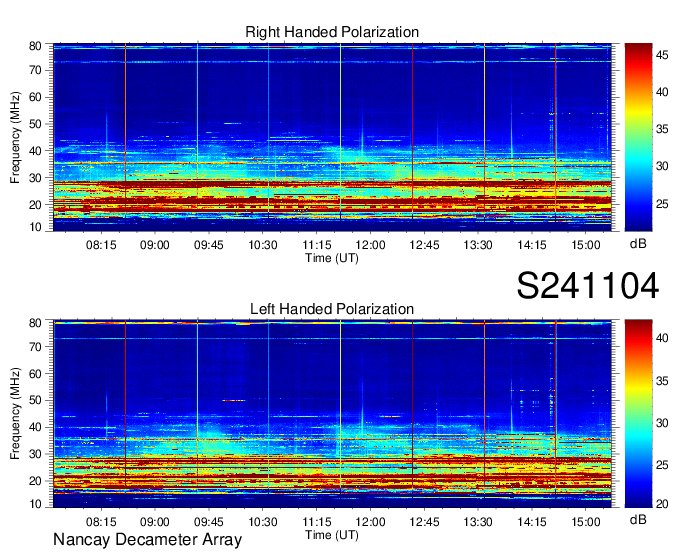Click the 20 MHz tick of the top plot
The image size is (680, 552).
tap(35, 205)
